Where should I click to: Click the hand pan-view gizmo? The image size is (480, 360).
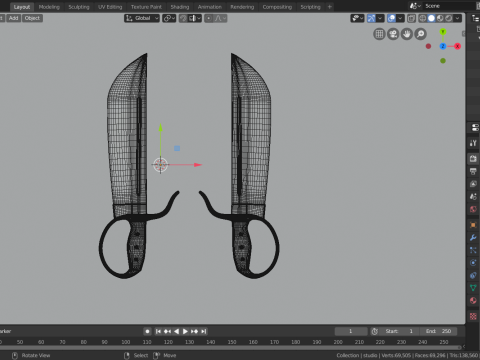pyautogui.click(x=407, y=34)
